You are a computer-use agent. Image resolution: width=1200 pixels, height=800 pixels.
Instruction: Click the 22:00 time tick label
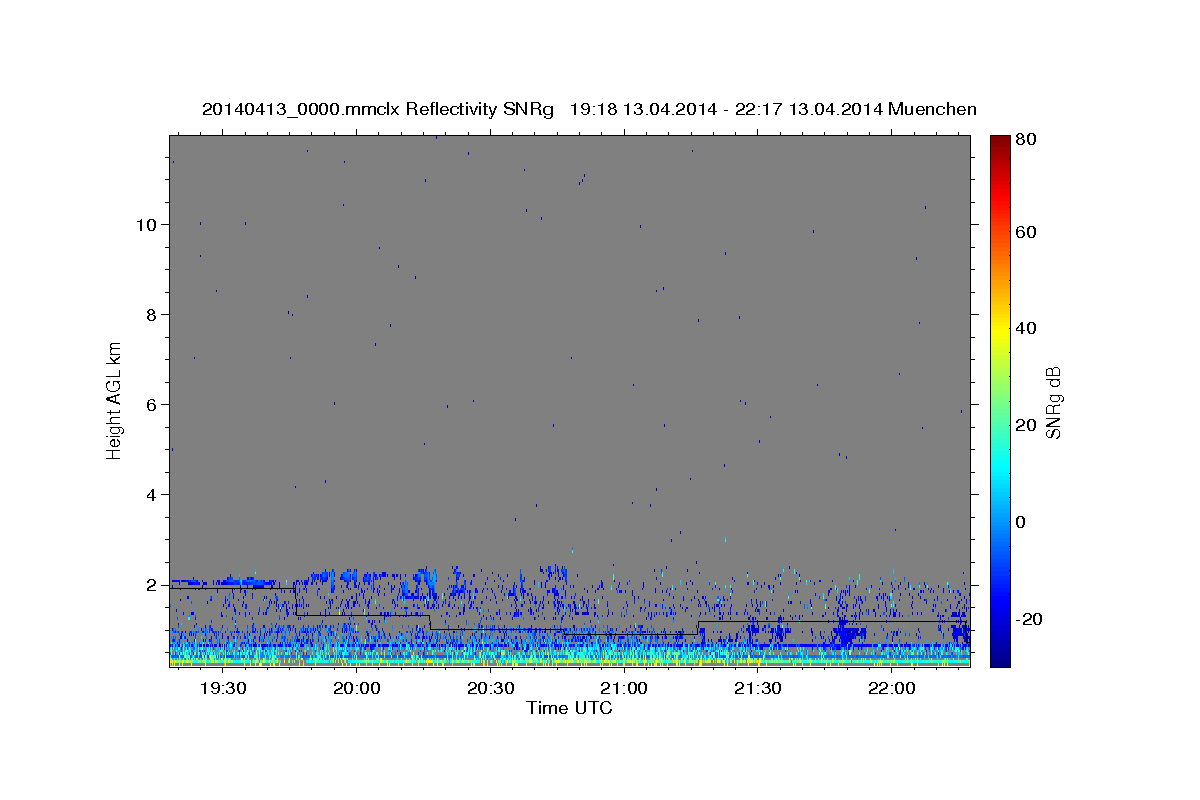[891, 688]
